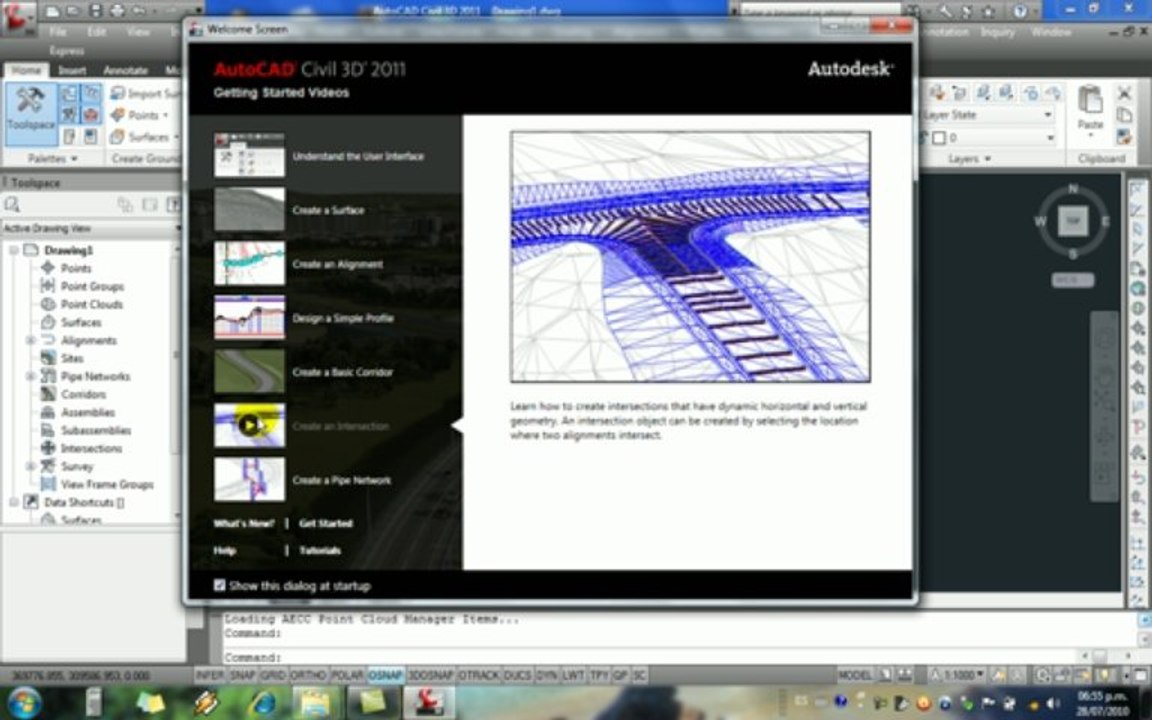Play the Create an Intersection video
The image size is (1152, 720).
(249, 425)
